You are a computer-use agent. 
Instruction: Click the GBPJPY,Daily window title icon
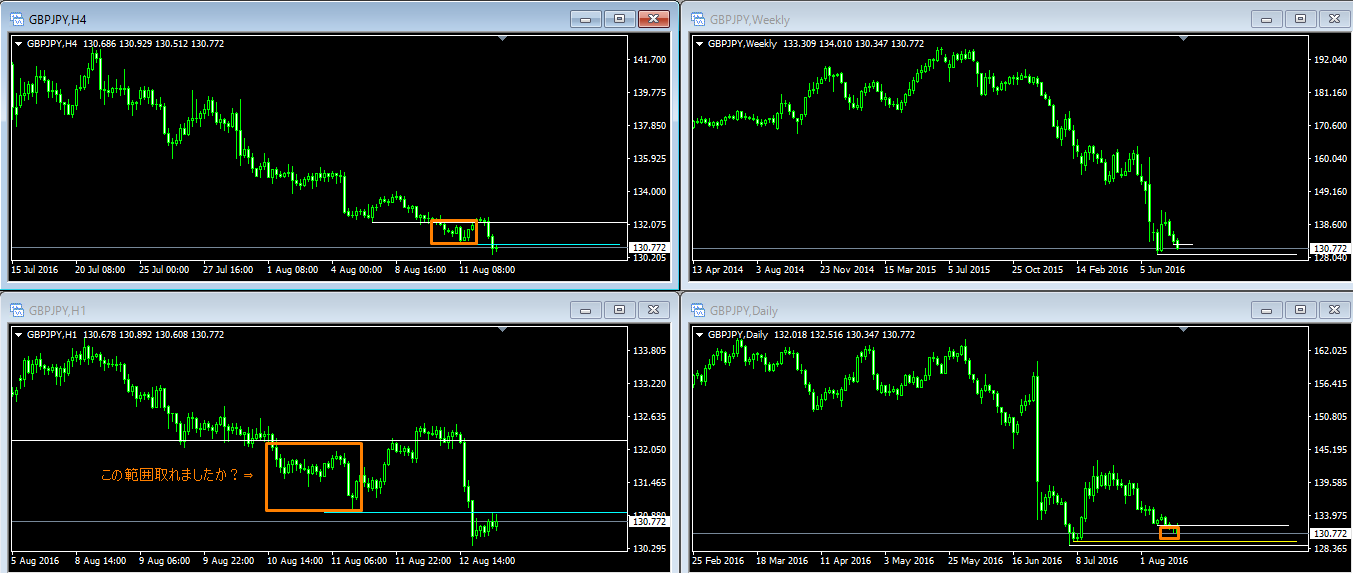pyautogui.click(x=696, y=310)
